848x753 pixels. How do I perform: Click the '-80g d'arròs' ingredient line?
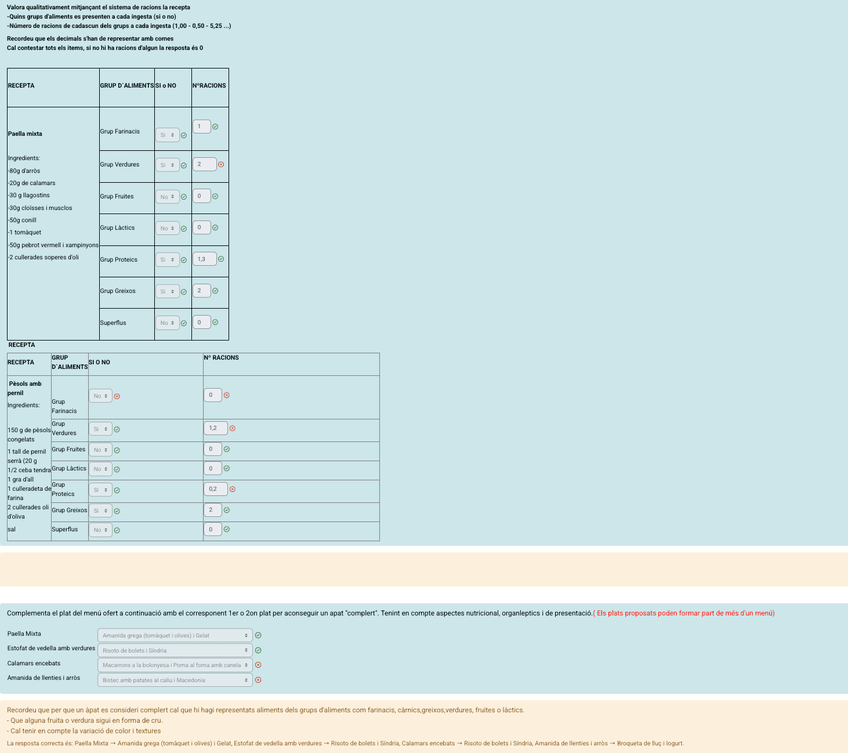point(24,171)
